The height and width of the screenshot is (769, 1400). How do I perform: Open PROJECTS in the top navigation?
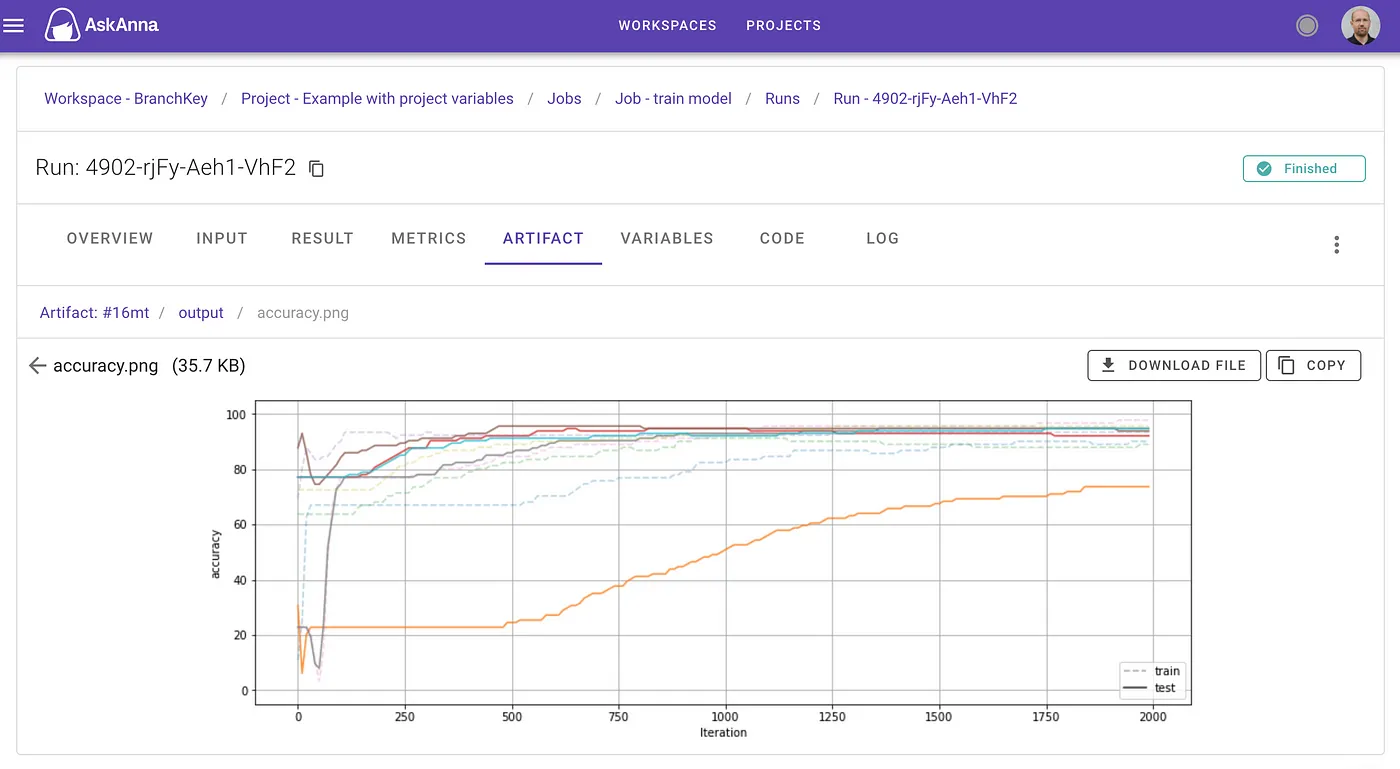[x=783, y=26]
